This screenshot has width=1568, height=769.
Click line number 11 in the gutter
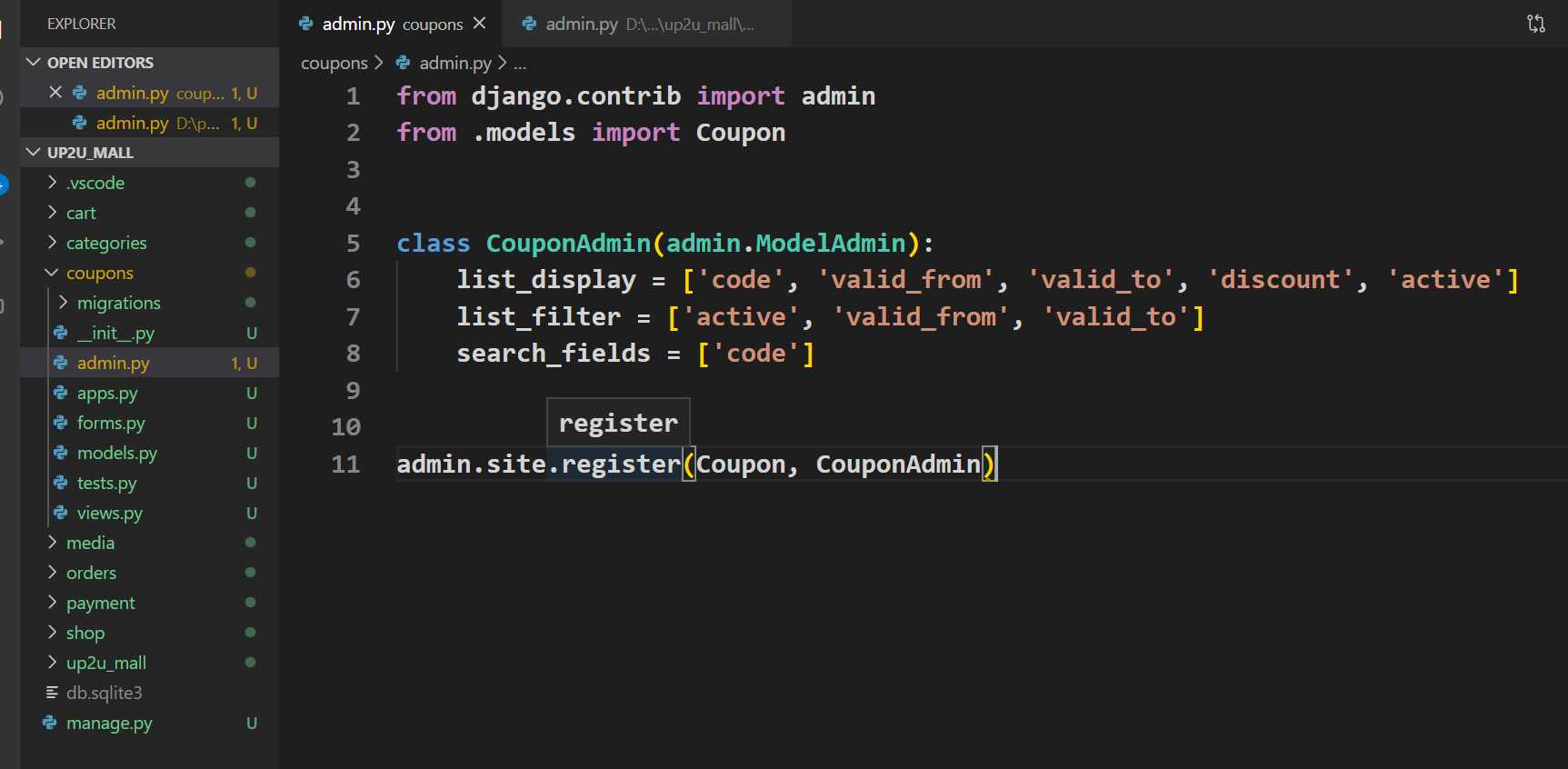pos(345,464)
